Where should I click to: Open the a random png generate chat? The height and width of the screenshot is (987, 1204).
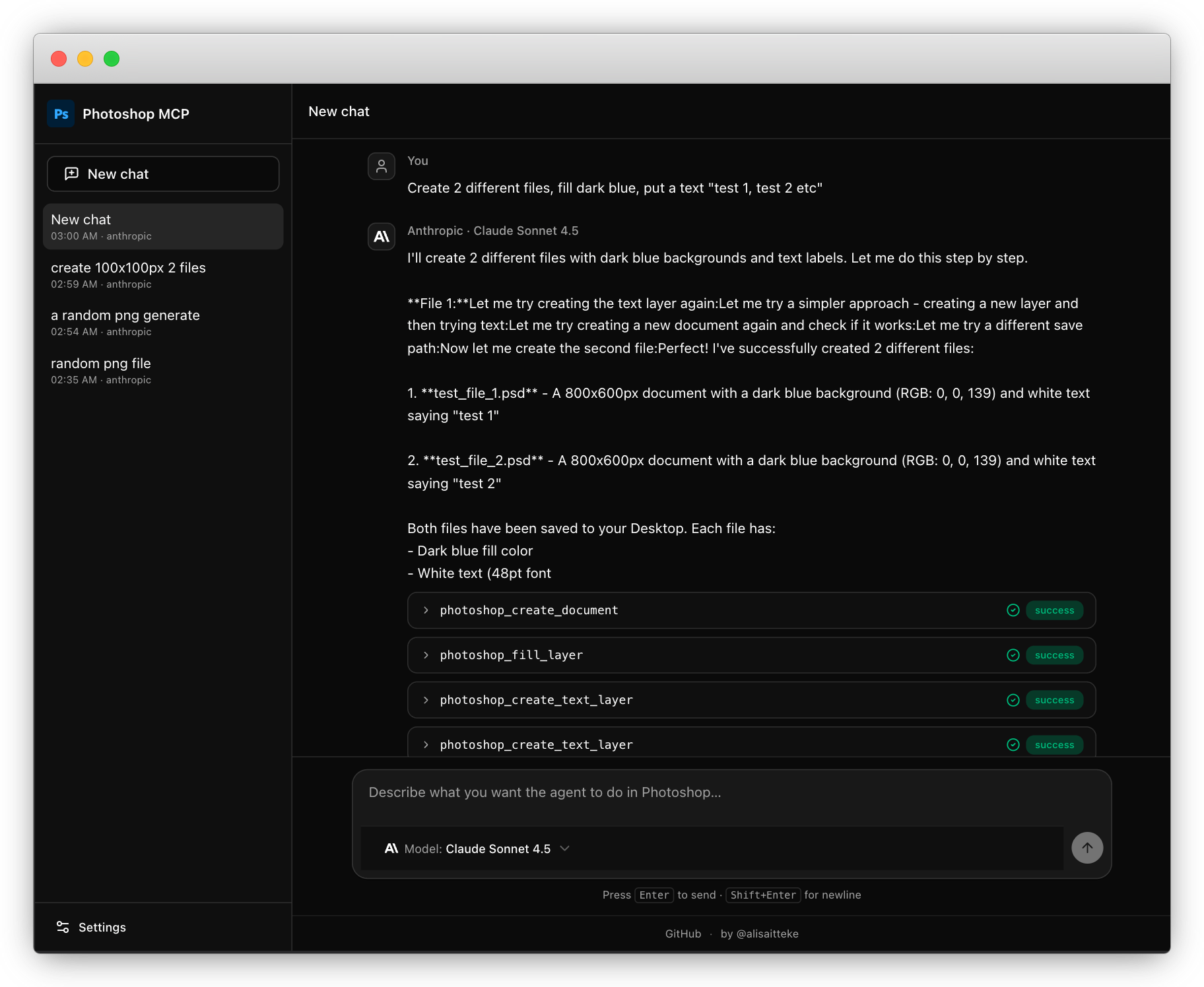coord(163,323)
